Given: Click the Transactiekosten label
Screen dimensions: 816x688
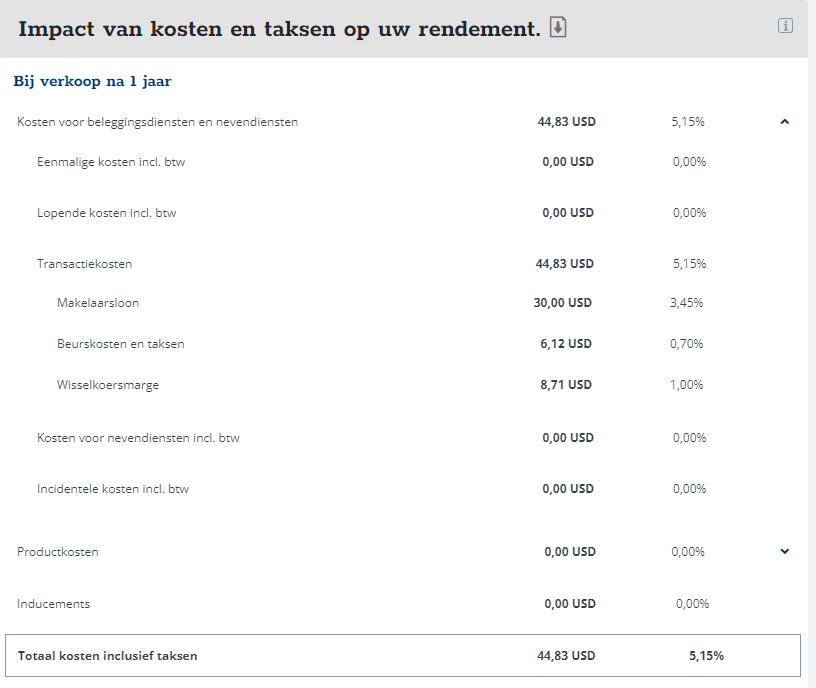Looking at the screenshot, I should click(x=84, y=264).
